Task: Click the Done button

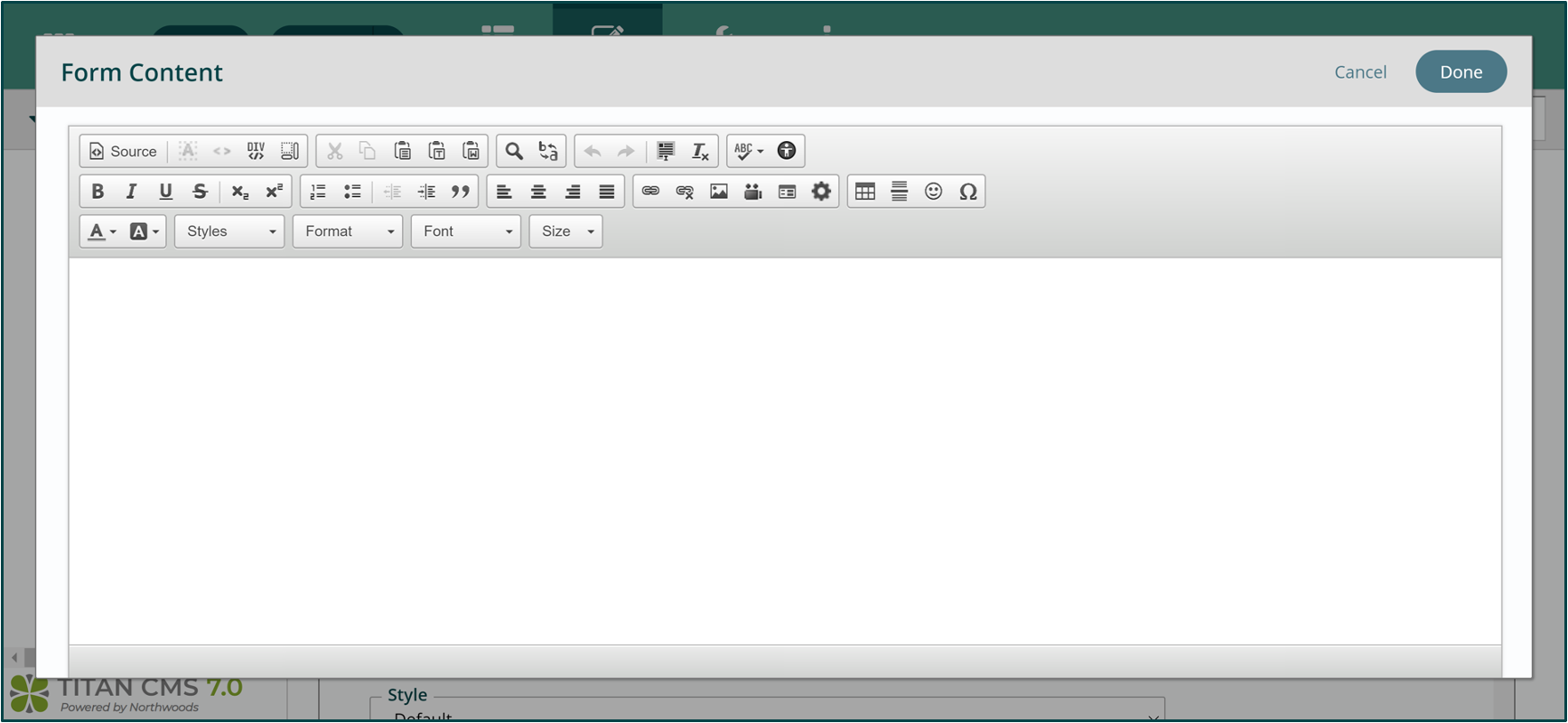Action: (x=1461, y=71)
